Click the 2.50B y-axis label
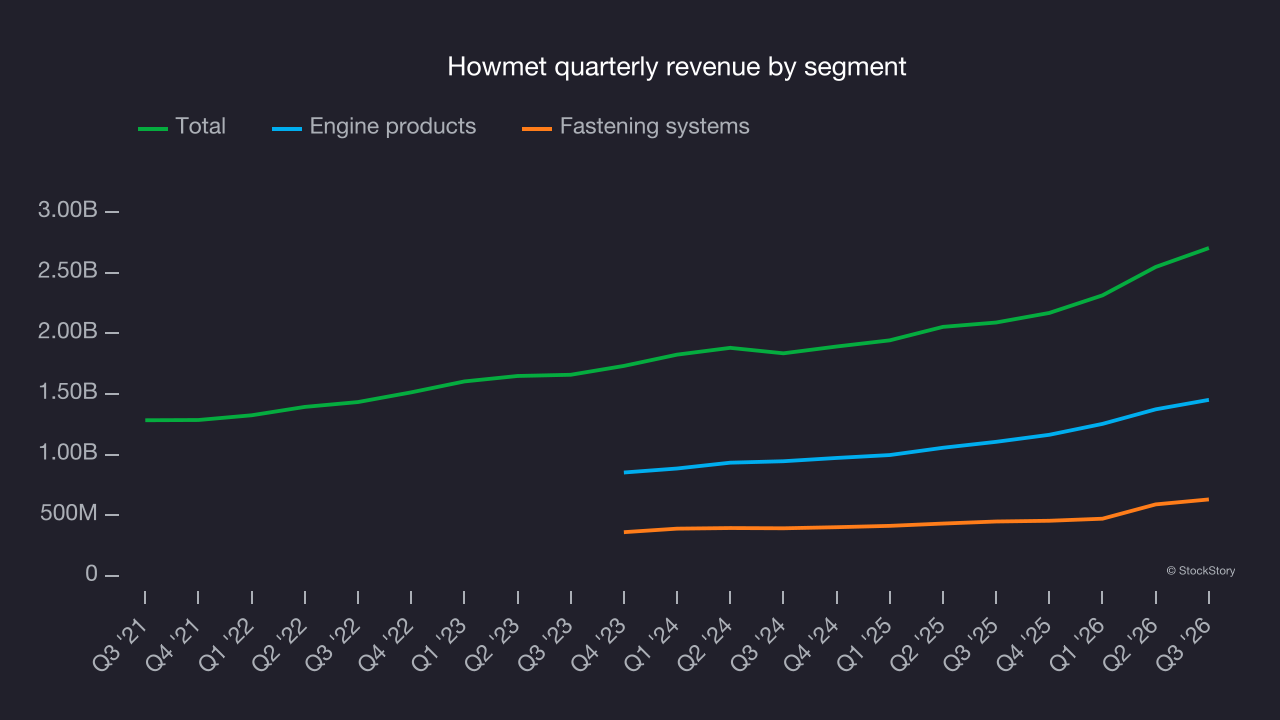The image size is (1280, 720). click(68, 272)
